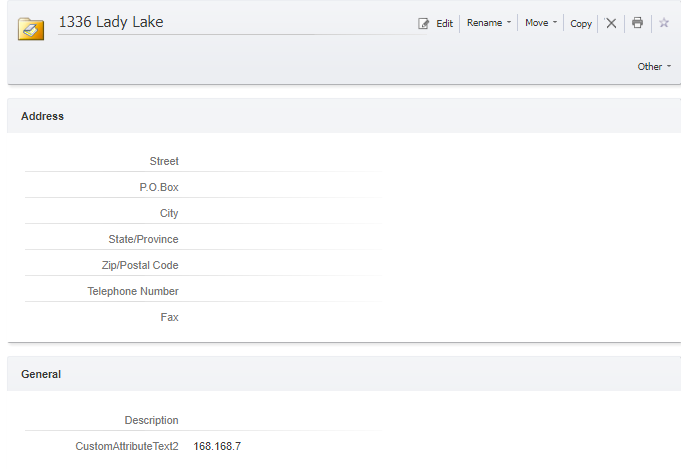Expand the Move dropdown menu

(x=541, y=23)
